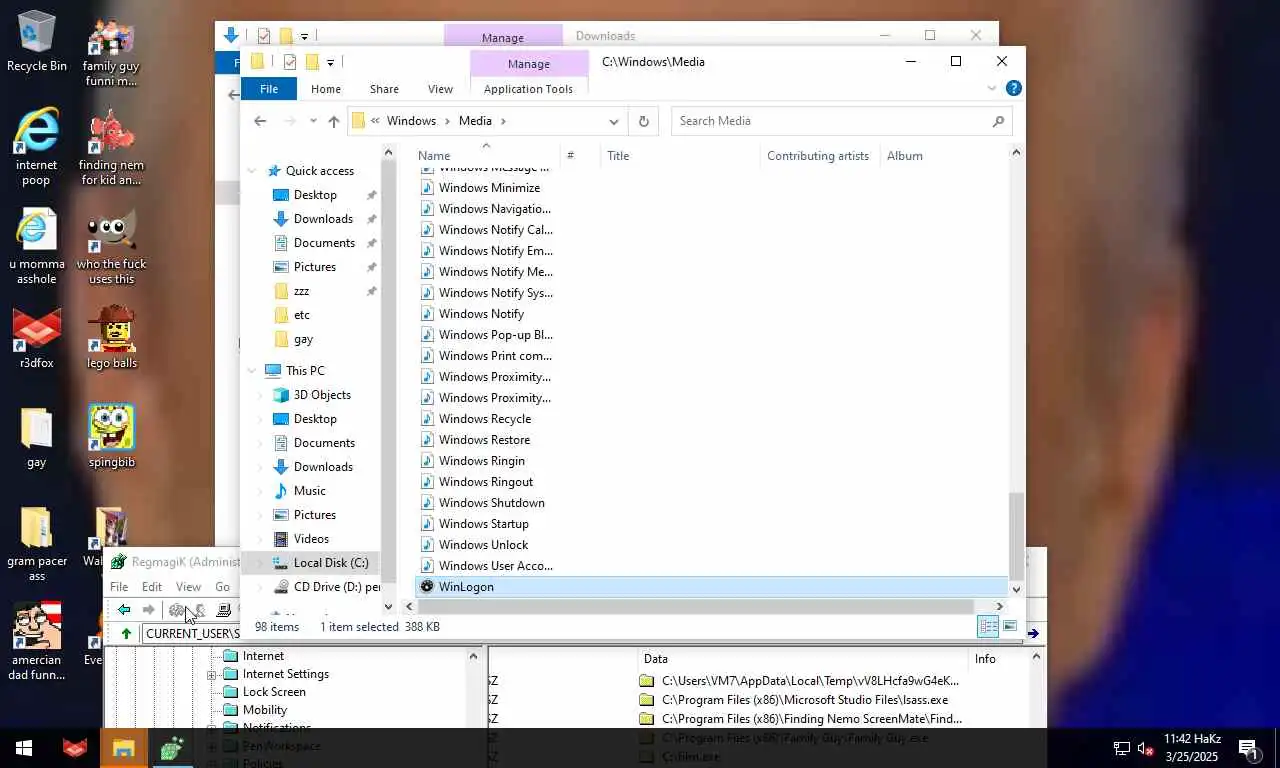The height and width of the screenshot is (768, 1280).
Task: Open RegmagiK Edit menu
Action: click(152, 587)
